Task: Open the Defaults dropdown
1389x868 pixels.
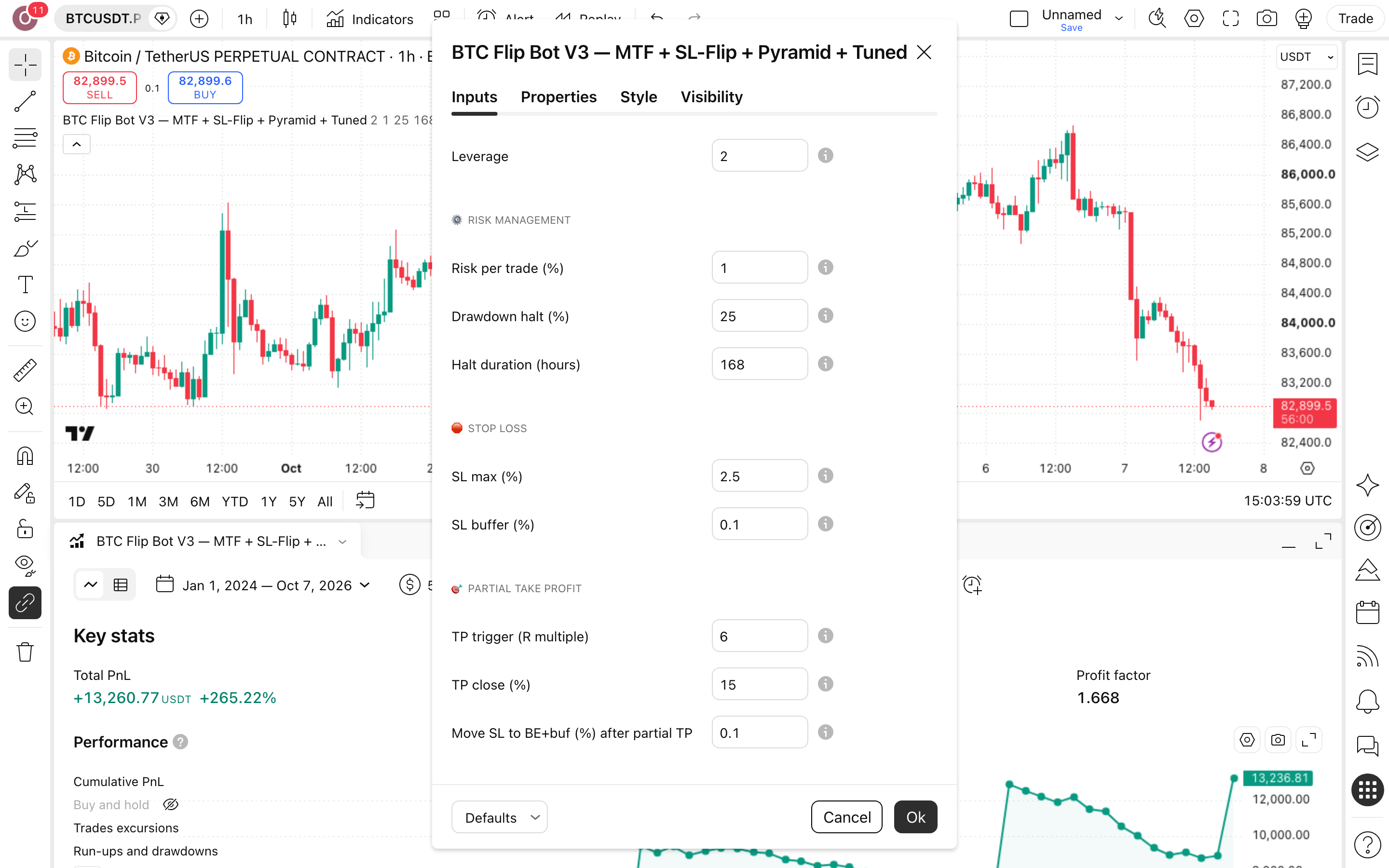Action: coord(499,817)
